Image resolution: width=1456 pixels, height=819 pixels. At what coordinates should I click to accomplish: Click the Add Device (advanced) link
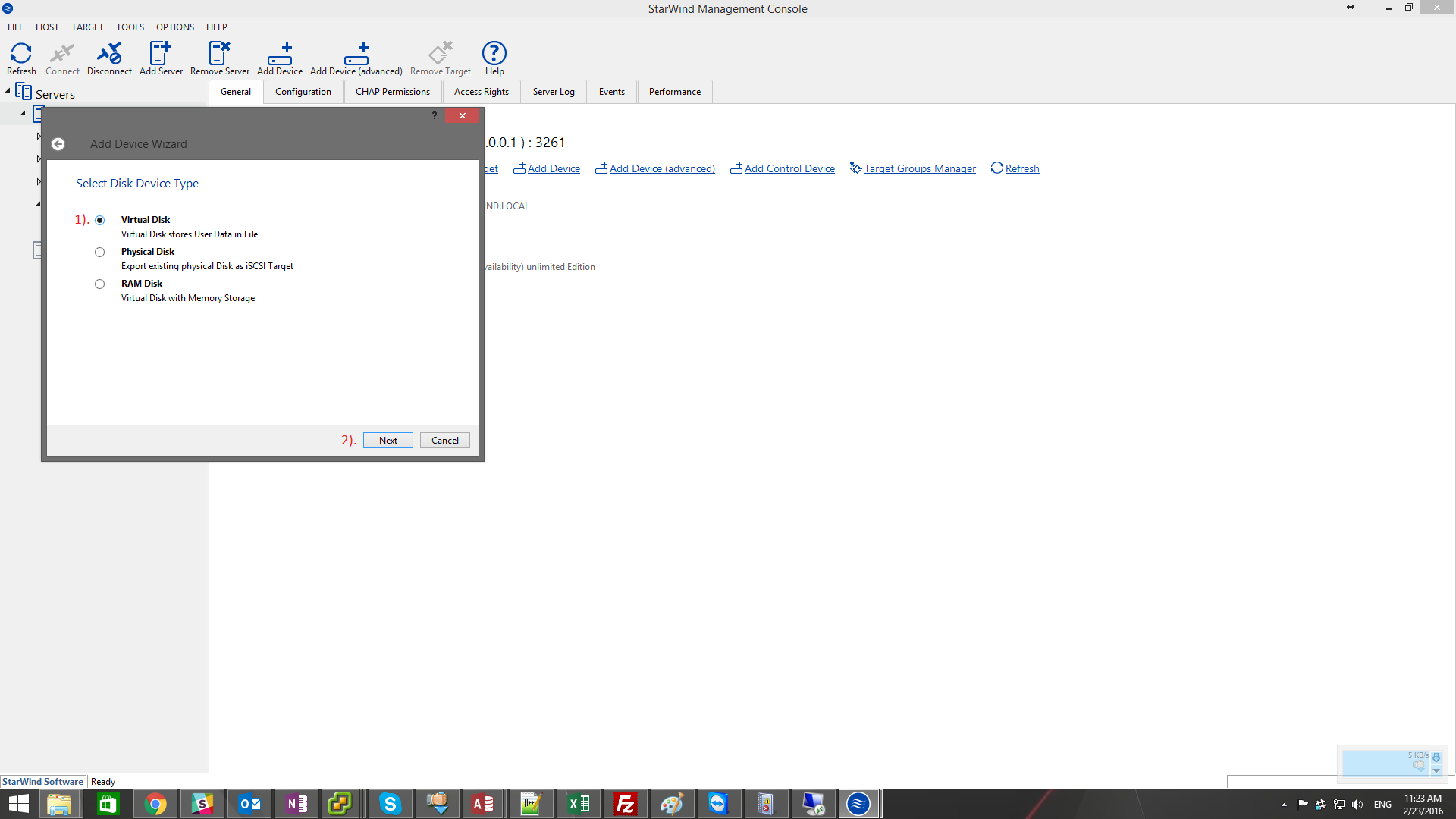(655, 168)
